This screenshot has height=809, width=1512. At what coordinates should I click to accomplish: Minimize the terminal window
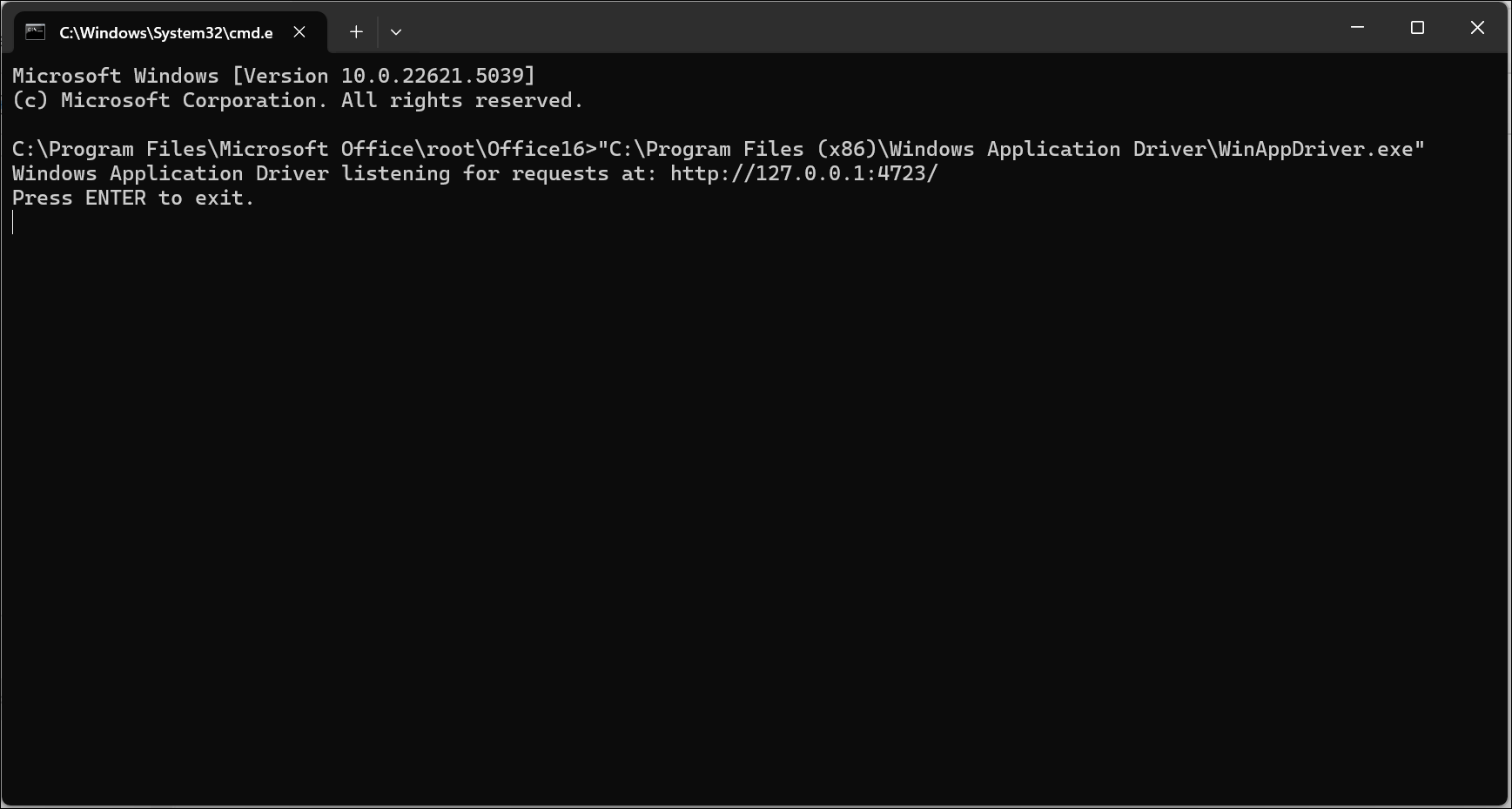pyautogui.click(x=1357, y=28)
